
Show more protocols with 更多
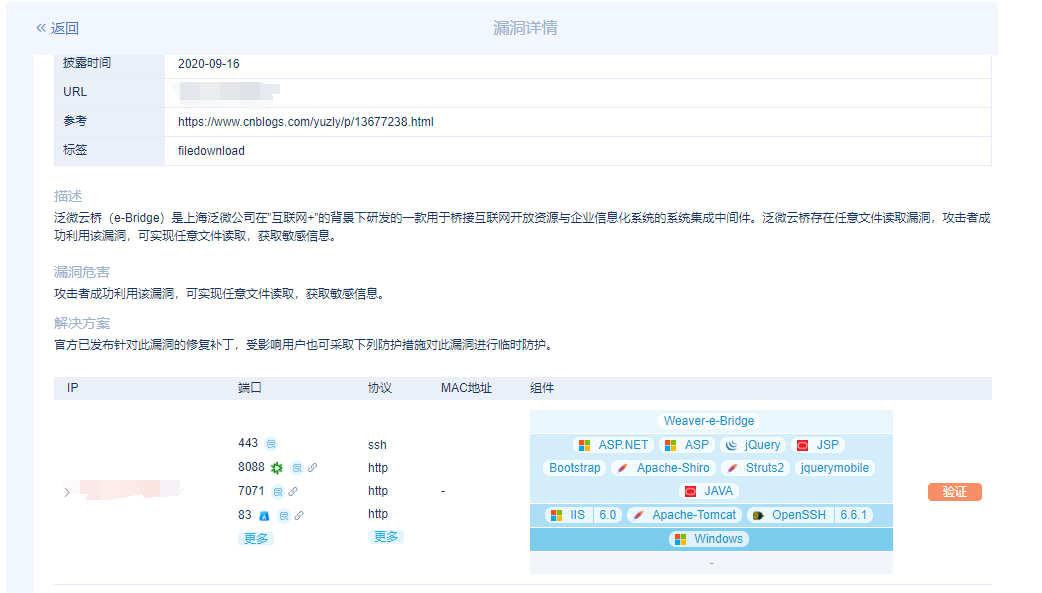pyautogui.click(x=386, y=536)
